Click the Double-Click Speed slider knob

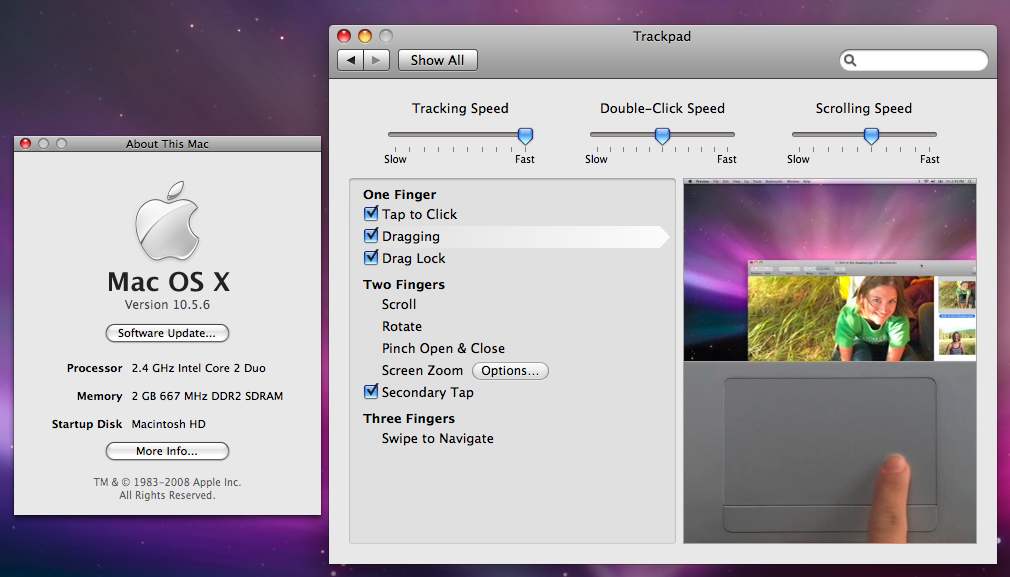(662, 136)
